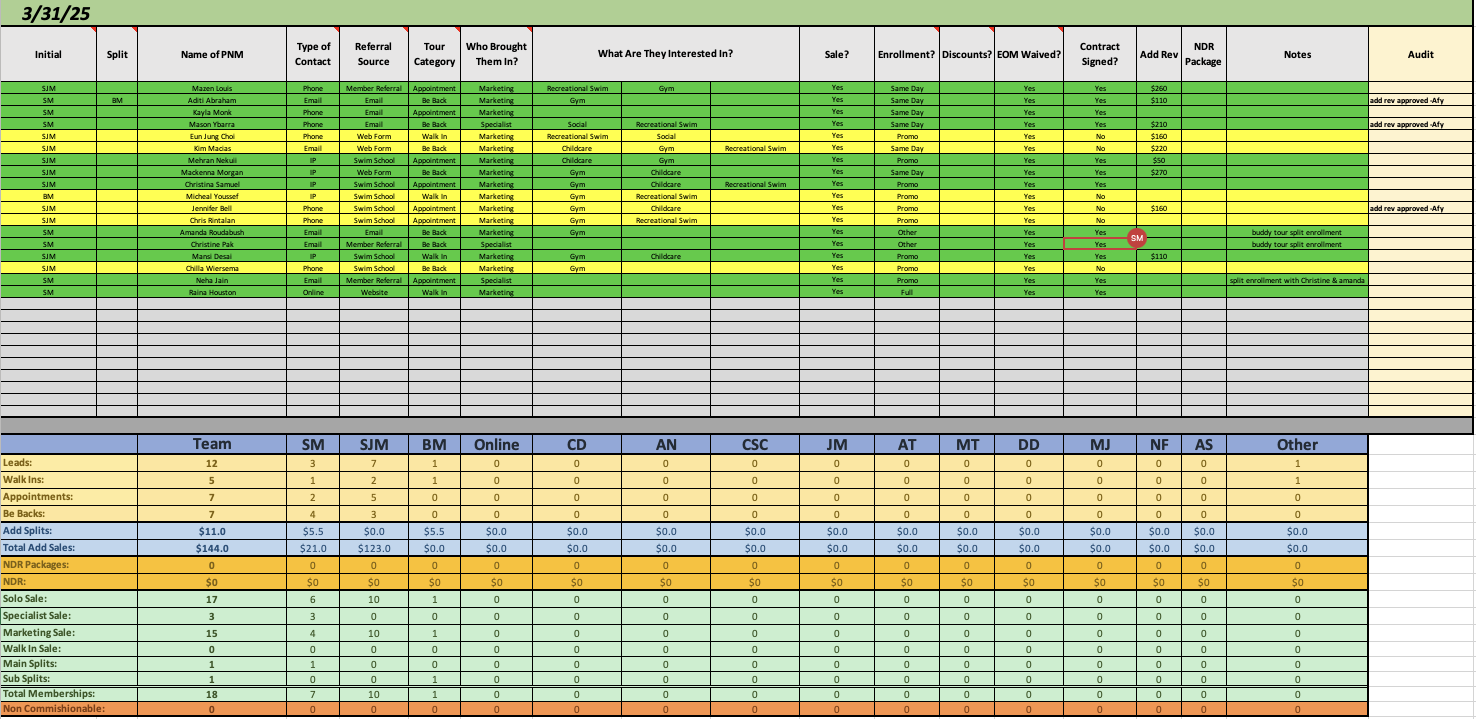Select the Raina Houston name cell

tap(212, 292)
